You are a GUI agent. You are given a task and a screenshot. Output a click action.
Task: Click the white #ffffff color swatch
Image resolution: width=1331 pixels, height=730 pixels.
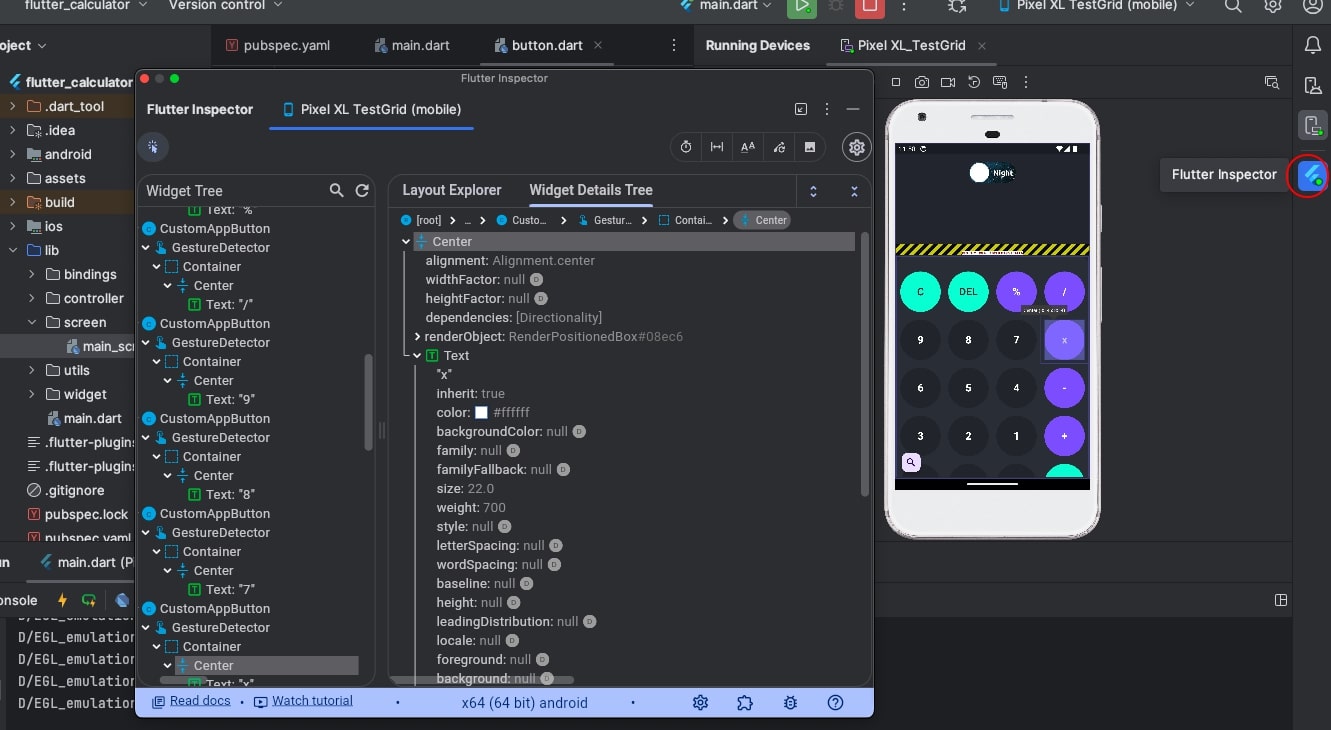click(x=481, y=413)
